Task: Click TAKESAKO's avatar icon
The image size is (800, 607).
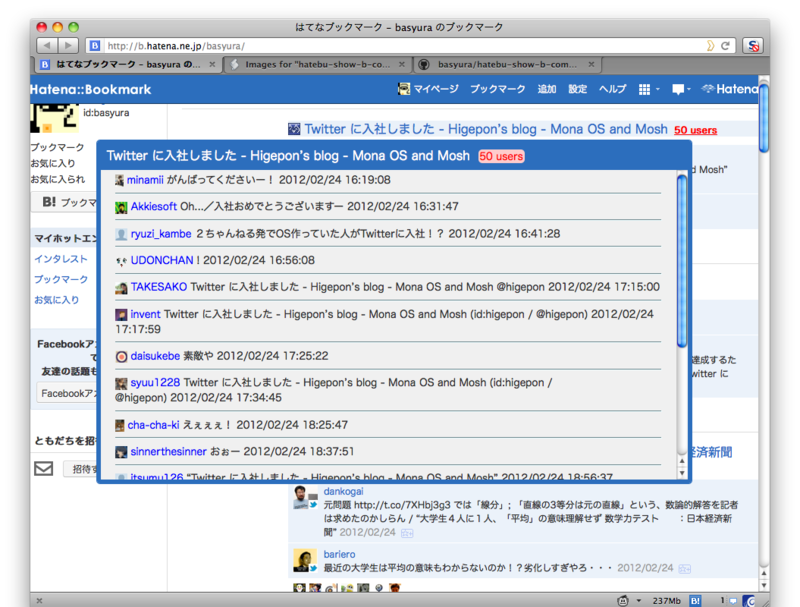Action: [121, 288]
